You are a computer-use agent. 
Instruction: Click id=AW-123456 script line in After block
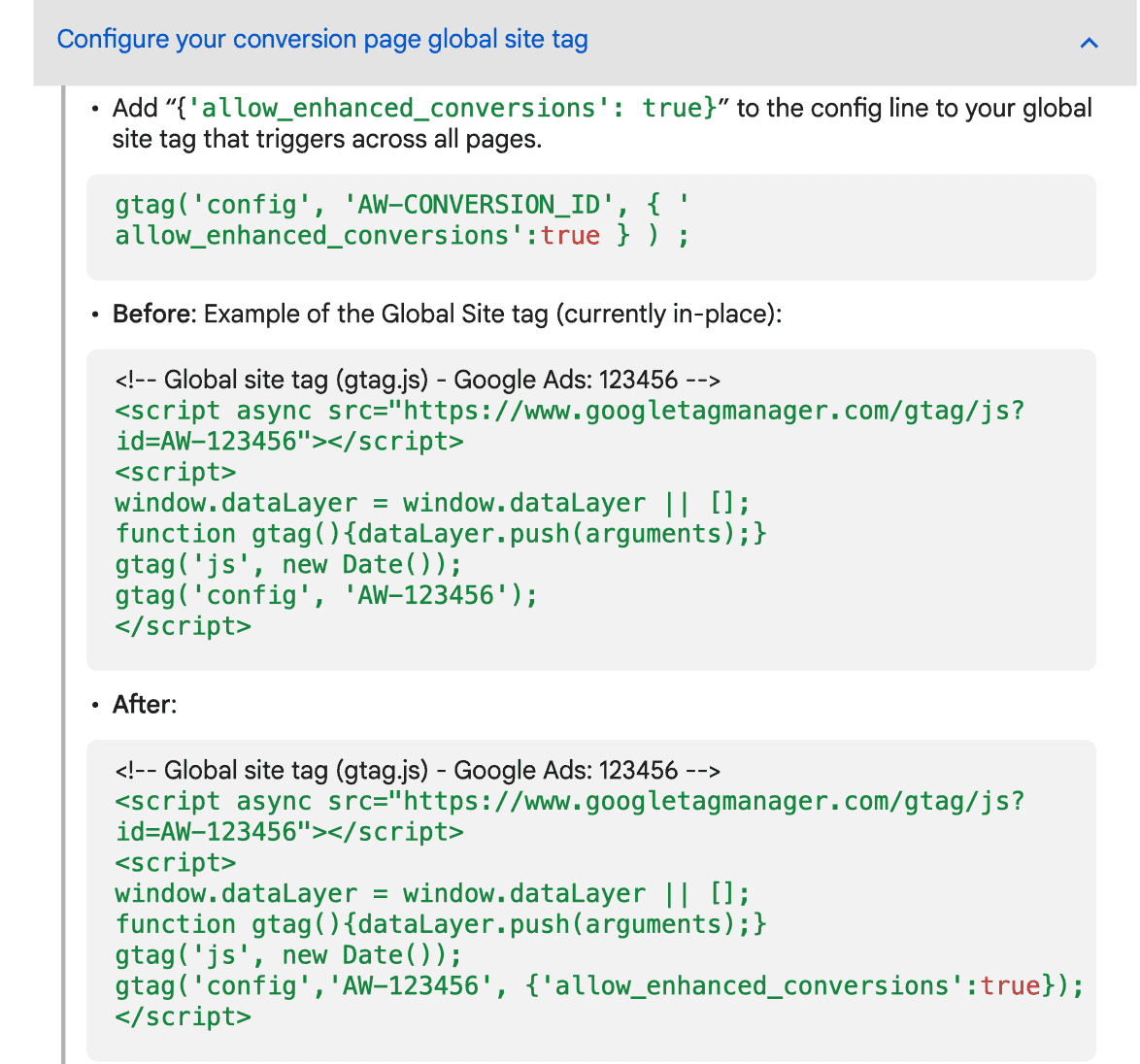click(x=288, y=831)
